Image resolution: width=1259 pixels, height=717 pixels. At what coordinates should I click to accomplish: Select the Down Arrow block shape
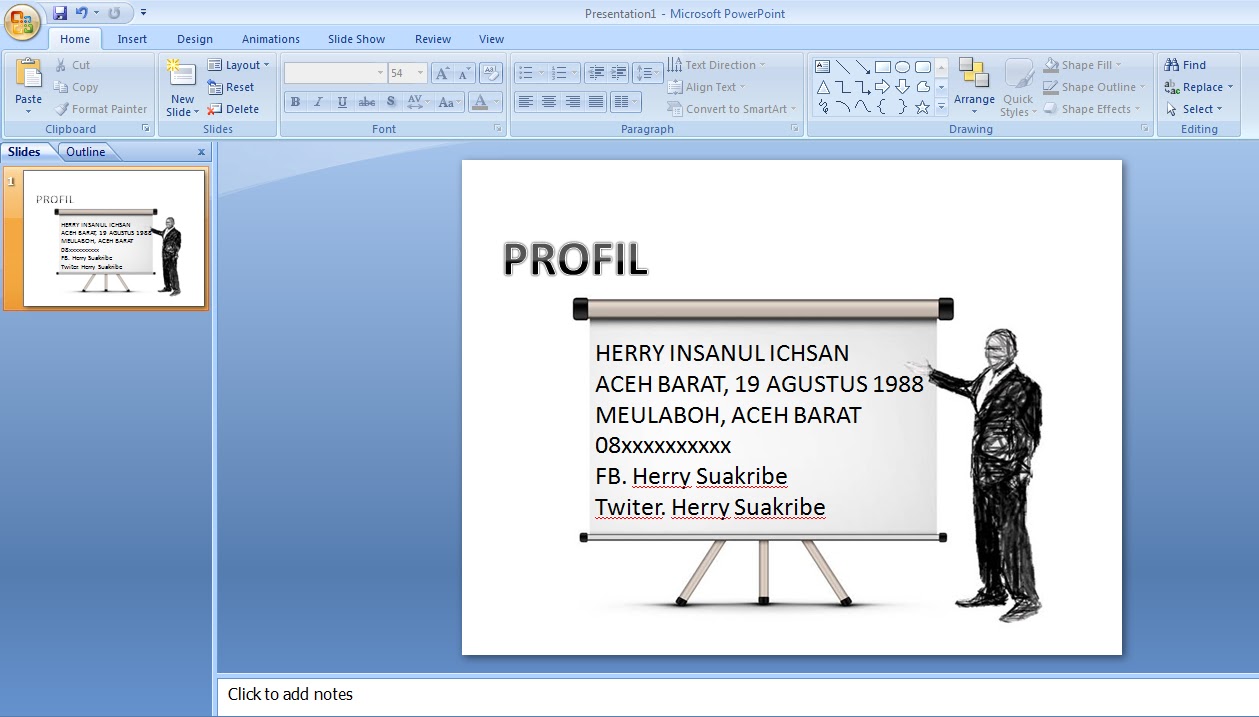[x=902, y=87]
